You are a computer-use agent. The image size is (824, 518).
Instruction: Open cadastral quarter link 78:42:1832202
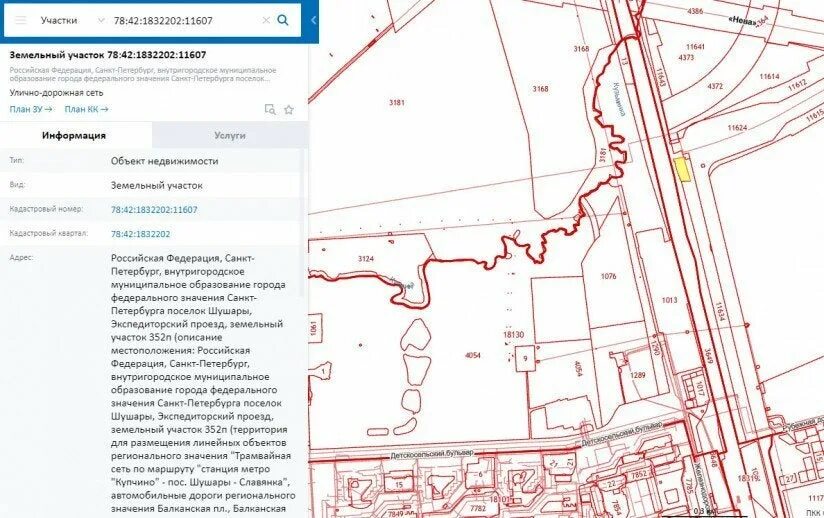tap(140, 234)
